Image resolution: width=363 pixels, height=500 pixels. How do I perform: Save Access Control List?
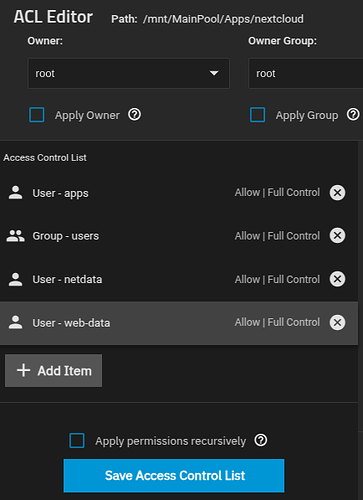(x=174, y=476)
